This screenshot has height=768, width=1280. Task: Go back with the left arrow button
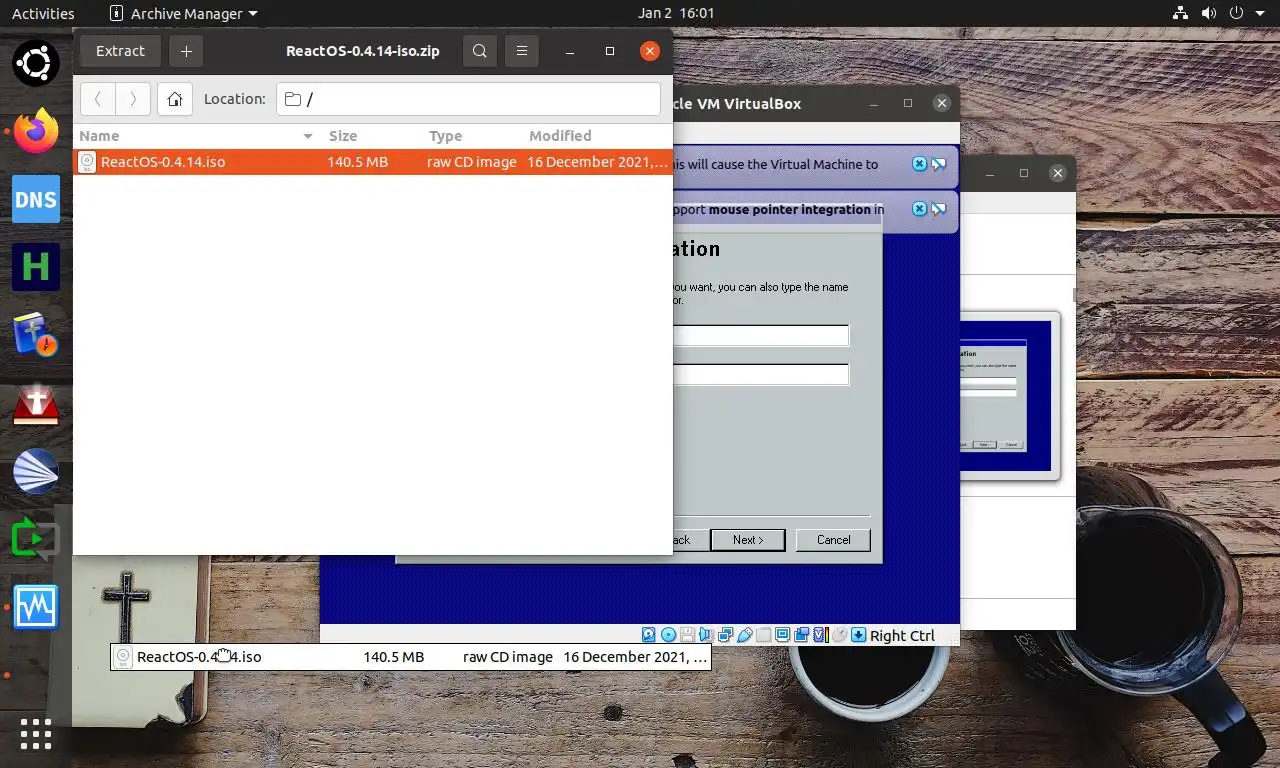pos(98,99)
